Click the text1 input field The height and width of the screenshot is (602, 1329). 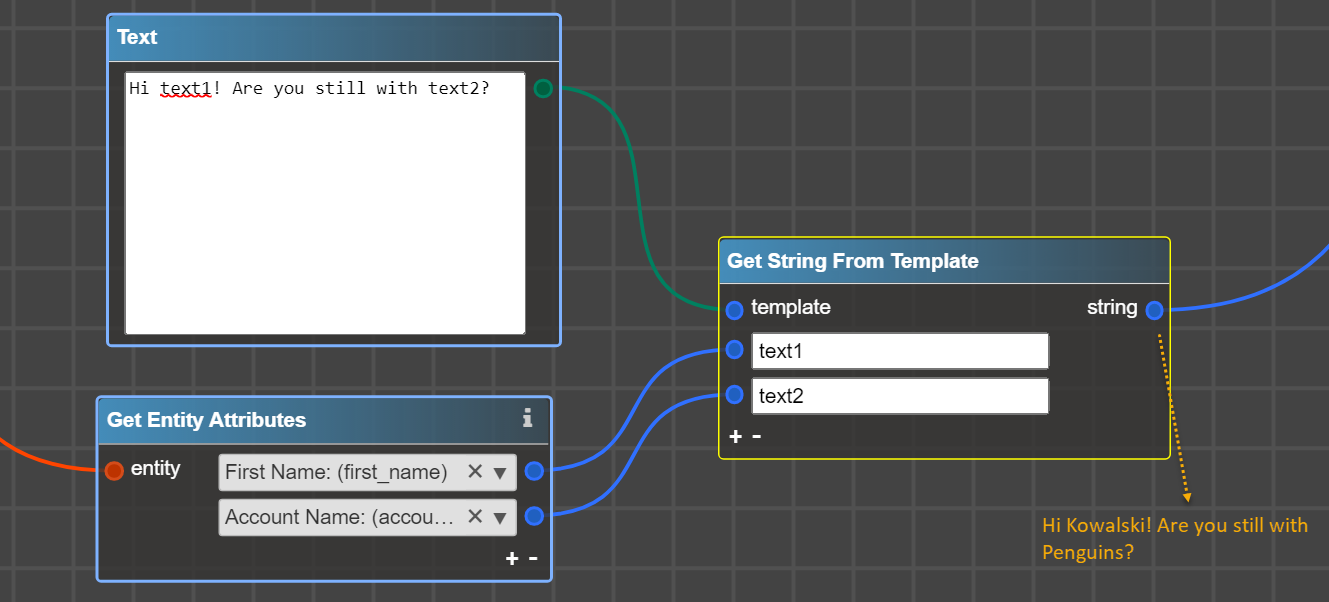tap(899, 351)
